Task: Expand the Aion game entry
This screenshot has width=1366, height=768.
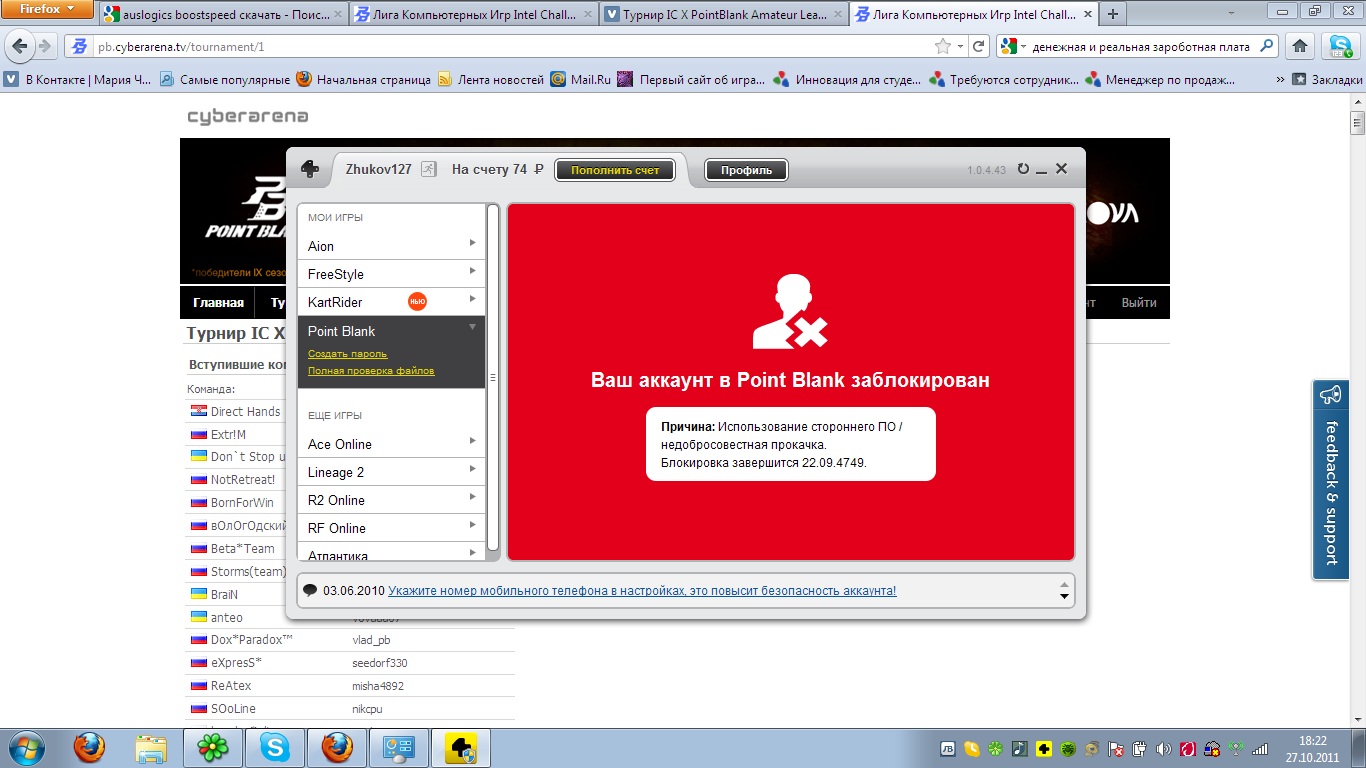Action: tap(472, 244)
